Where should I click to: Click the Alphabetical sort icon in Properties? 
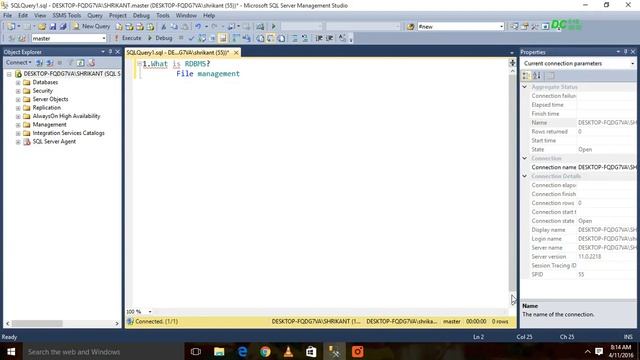click(x=537, y=76)
